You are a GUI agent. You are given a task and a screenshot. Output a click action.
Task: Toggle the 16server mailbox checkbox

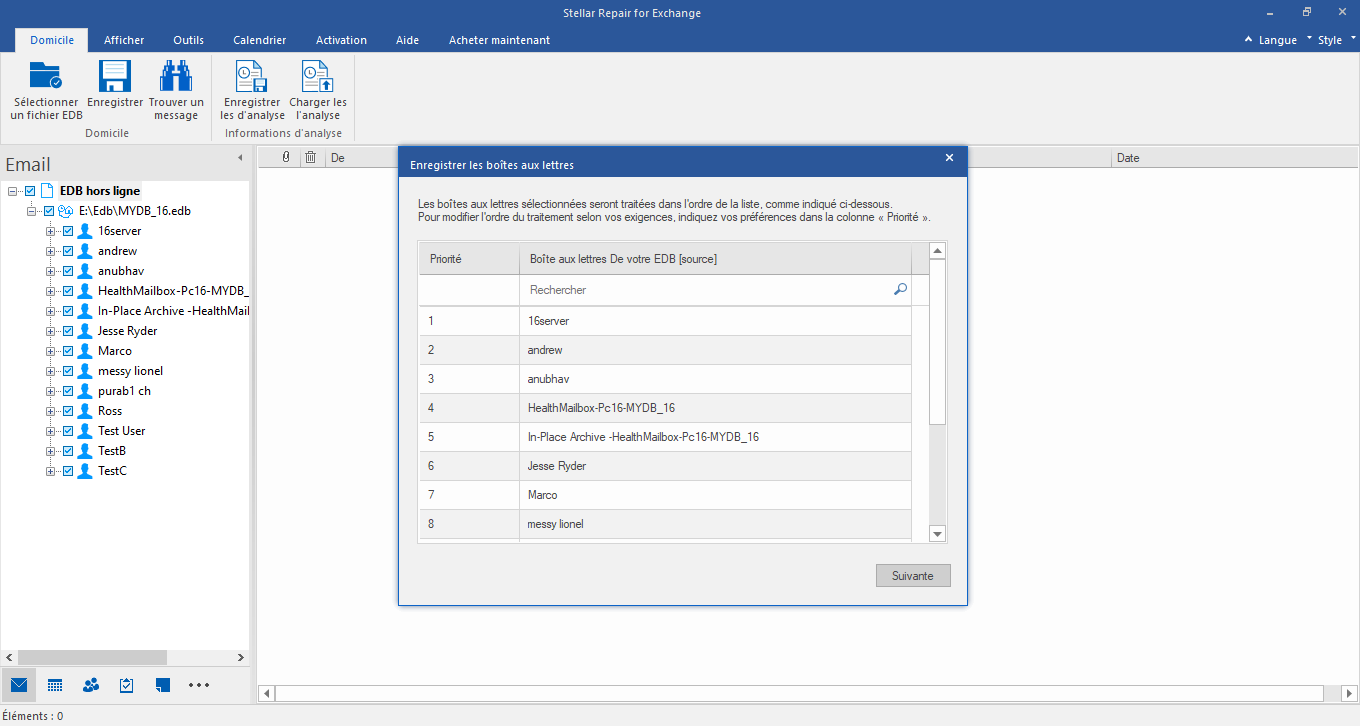[68, 231]
